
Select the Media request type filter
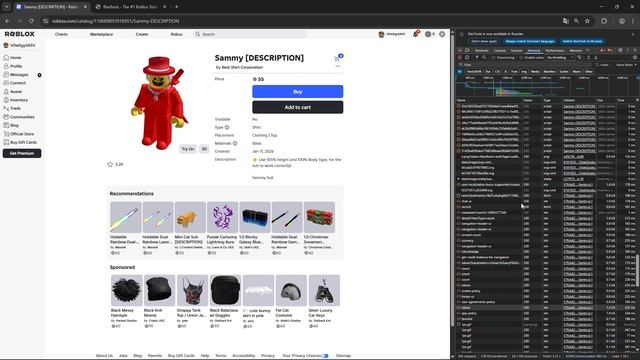point(535,71)
